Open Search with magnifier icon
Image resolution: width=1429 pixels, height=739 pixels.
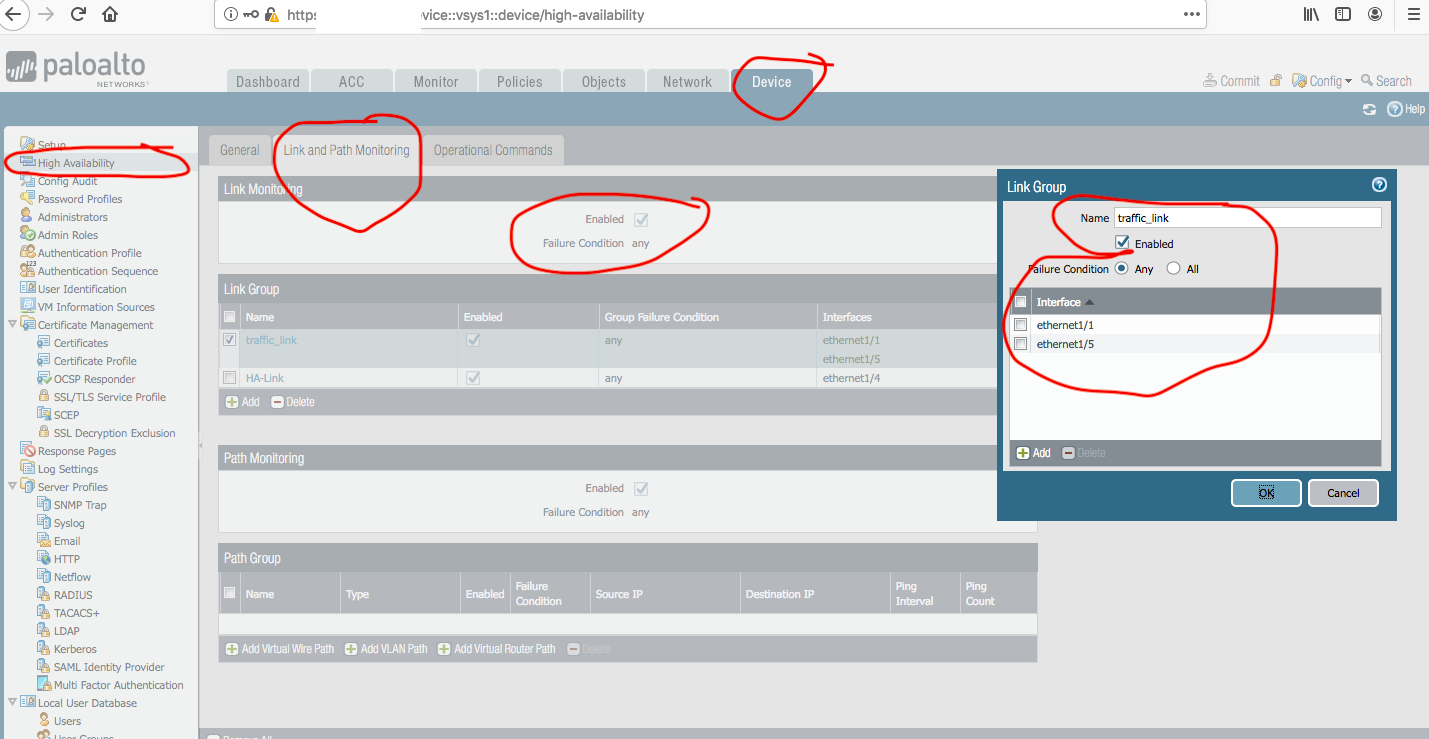(x=1367, y=81)
